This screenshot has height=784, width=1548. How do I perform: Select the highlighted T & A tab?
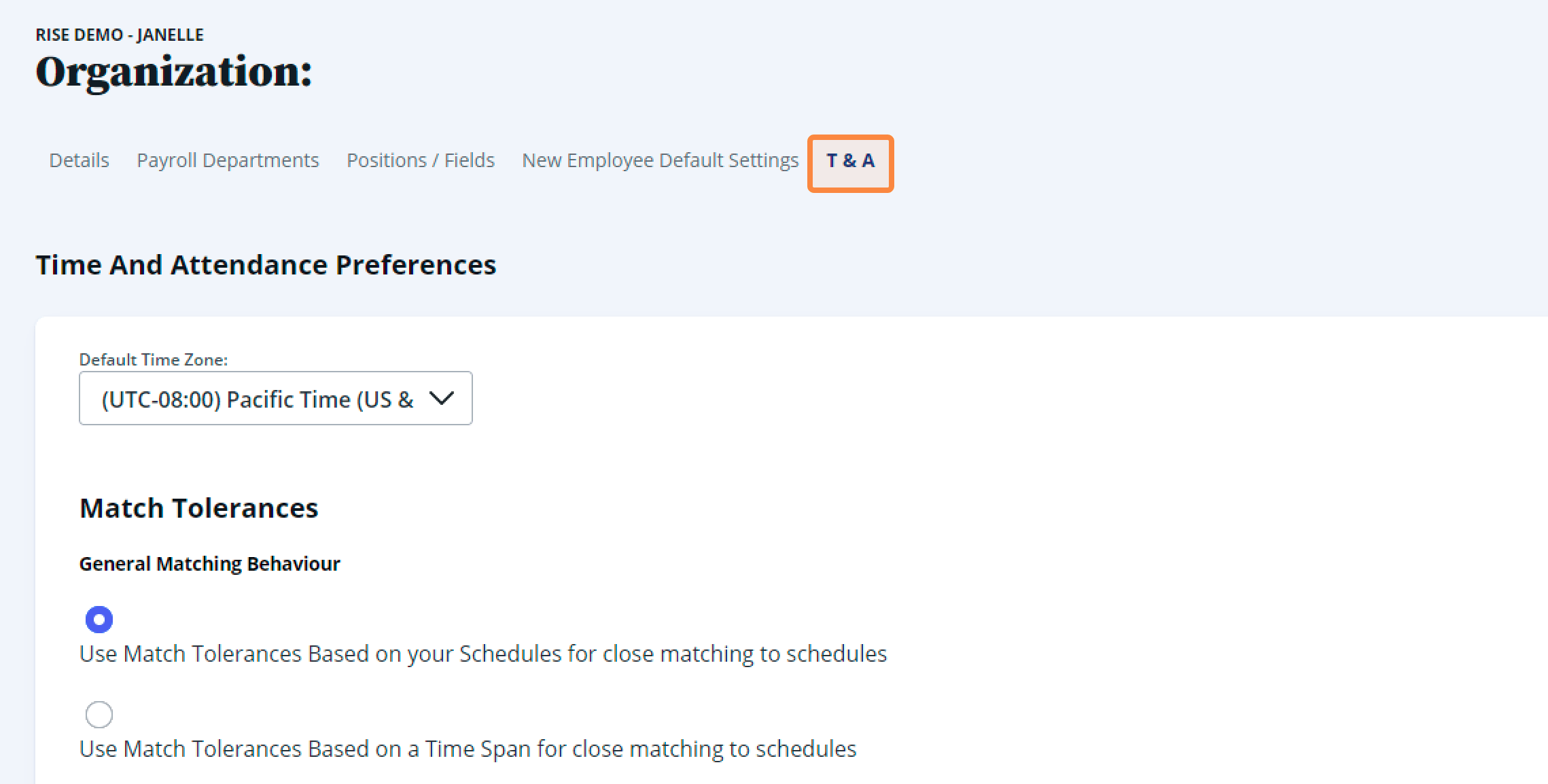coord(849,163)
